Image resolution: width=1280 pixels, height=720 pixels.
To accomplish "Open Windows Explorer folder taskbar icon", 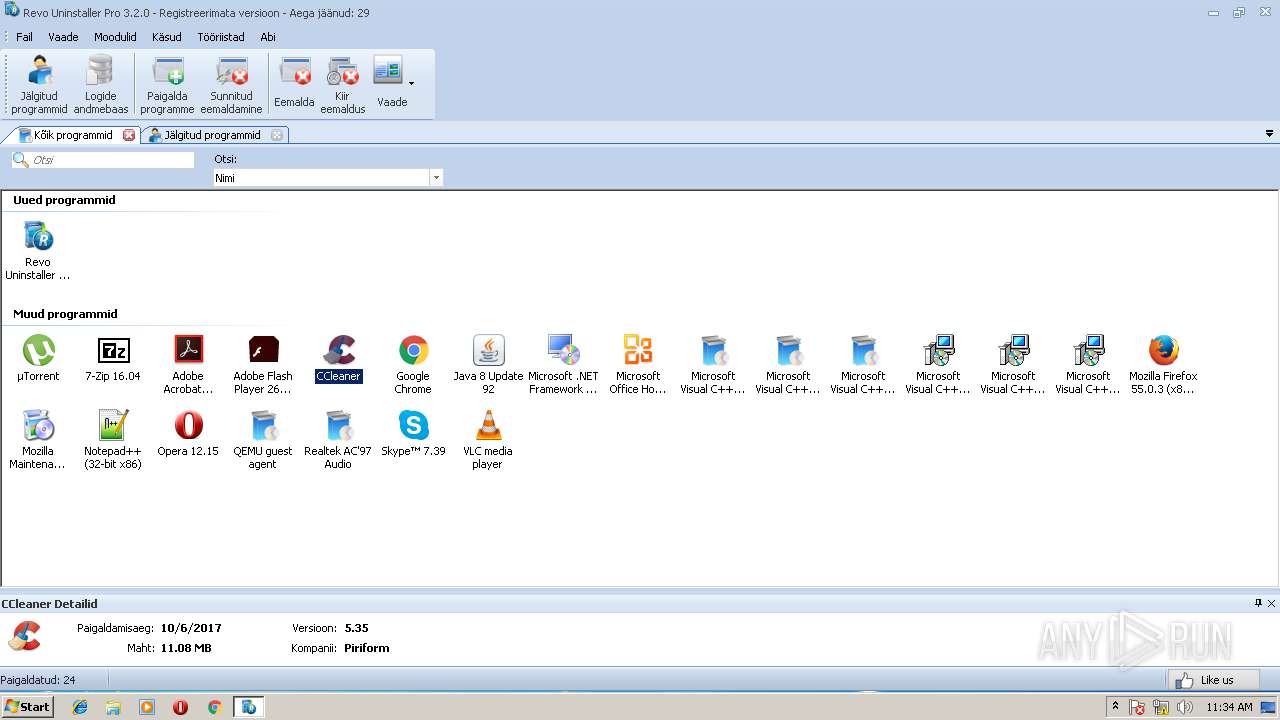I will (113, 707).
